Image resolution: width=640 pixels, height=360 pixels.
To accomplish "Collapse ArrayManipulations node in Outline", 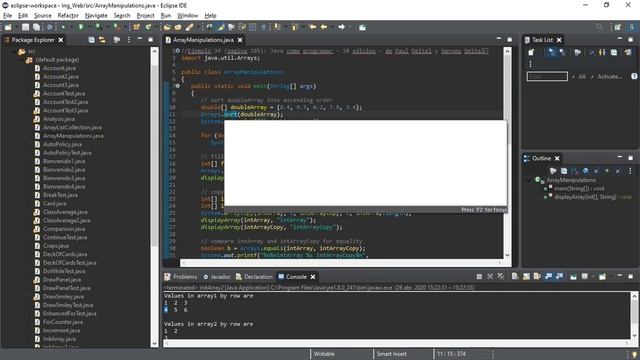I will 530,180.
